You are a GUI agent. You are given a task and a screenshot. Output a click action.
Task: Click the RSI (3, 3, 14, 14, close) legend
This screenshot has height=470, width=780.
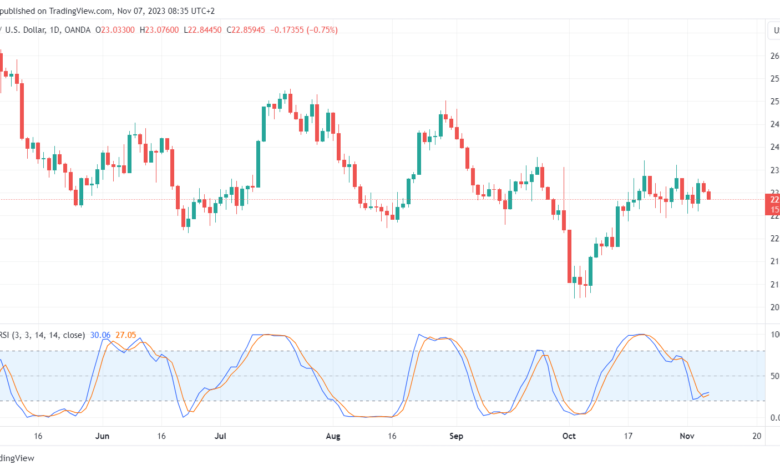[42, 335]
